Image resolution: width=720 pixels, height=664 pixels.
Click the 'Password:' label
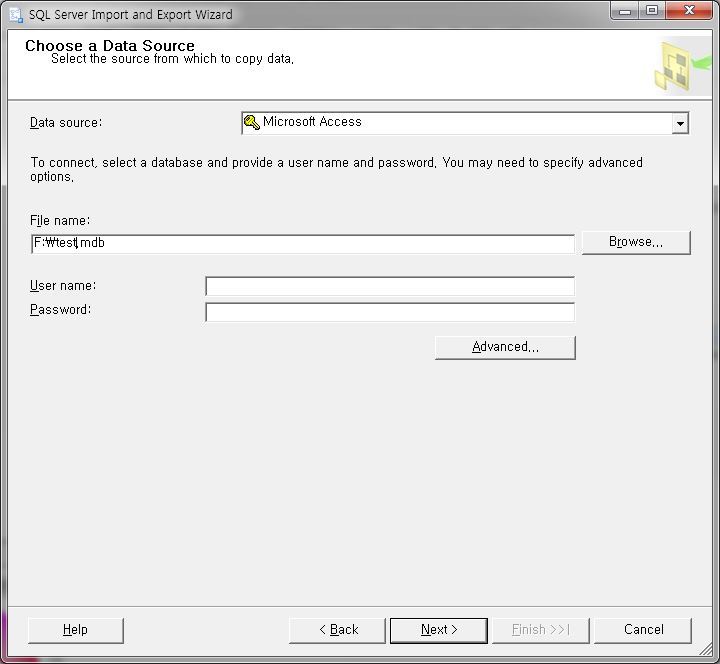click(60, 310)
